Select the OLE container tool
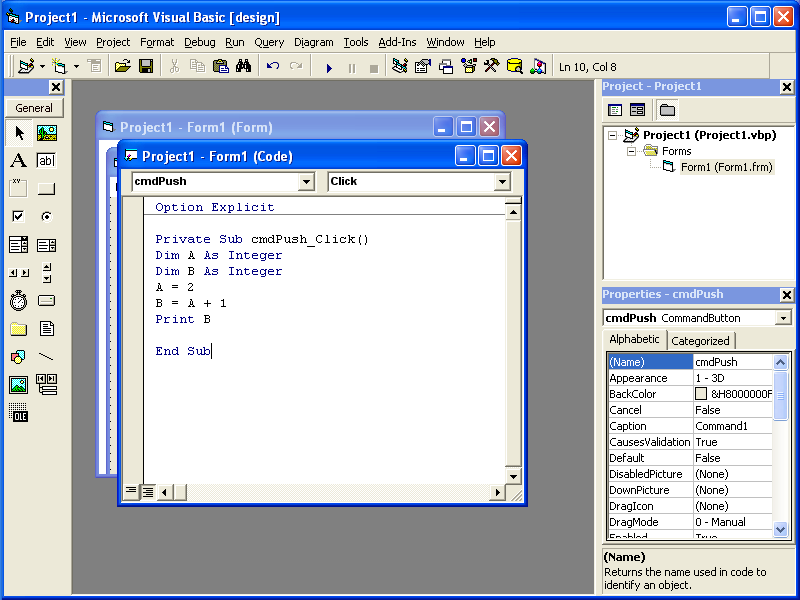Screen dimensions: 800x600 point(19,412)
